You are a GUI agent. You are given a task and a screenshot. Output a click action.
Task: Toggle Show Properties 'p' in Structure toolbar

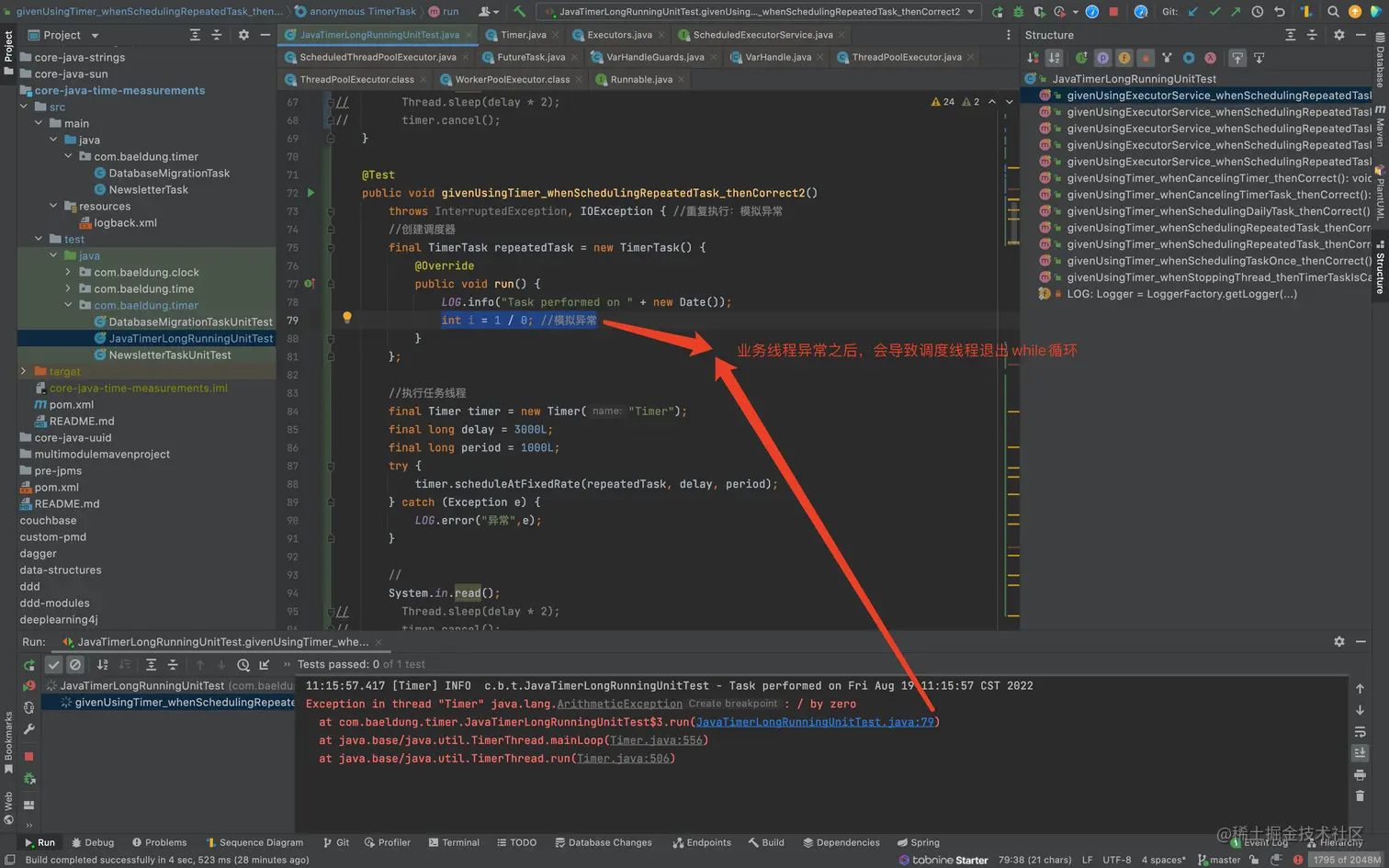pyautogui.click(x=1102, y=58)
